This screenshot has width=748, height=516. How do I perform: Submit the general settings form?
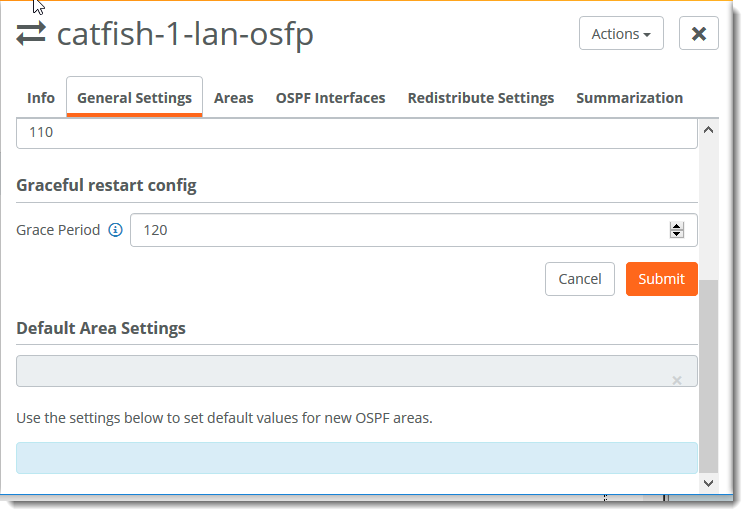pos(661,279)
